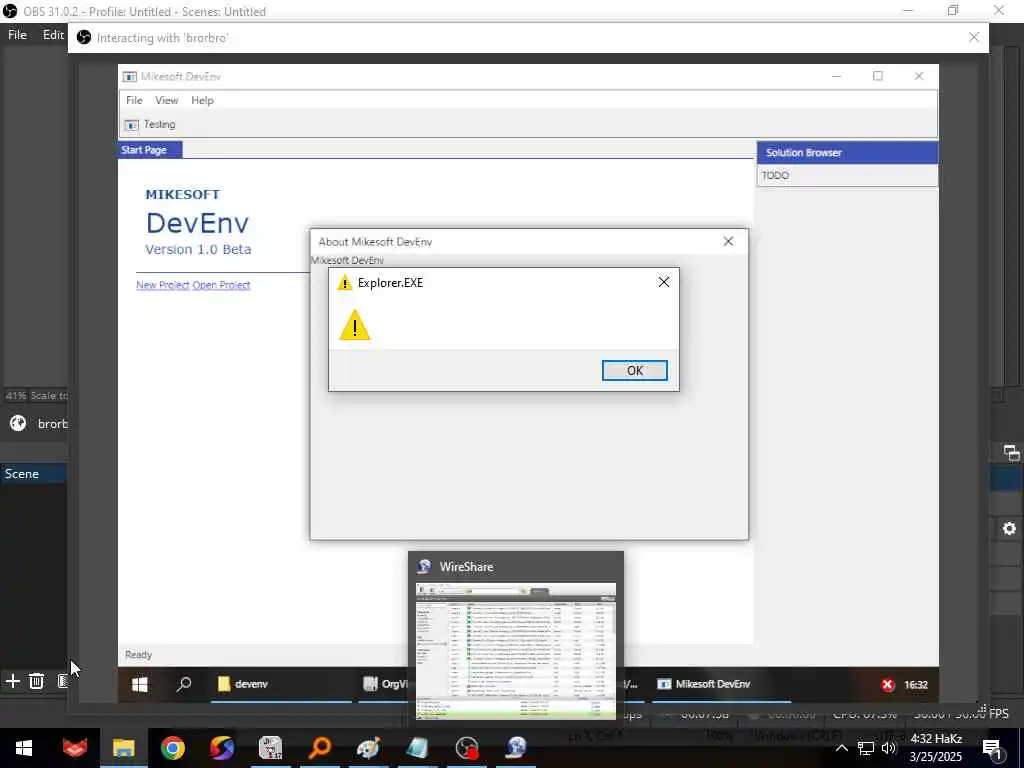The height and width of the screenshot is (768, 1024).
Task: Open the OBS File menu
Action: 17,35
